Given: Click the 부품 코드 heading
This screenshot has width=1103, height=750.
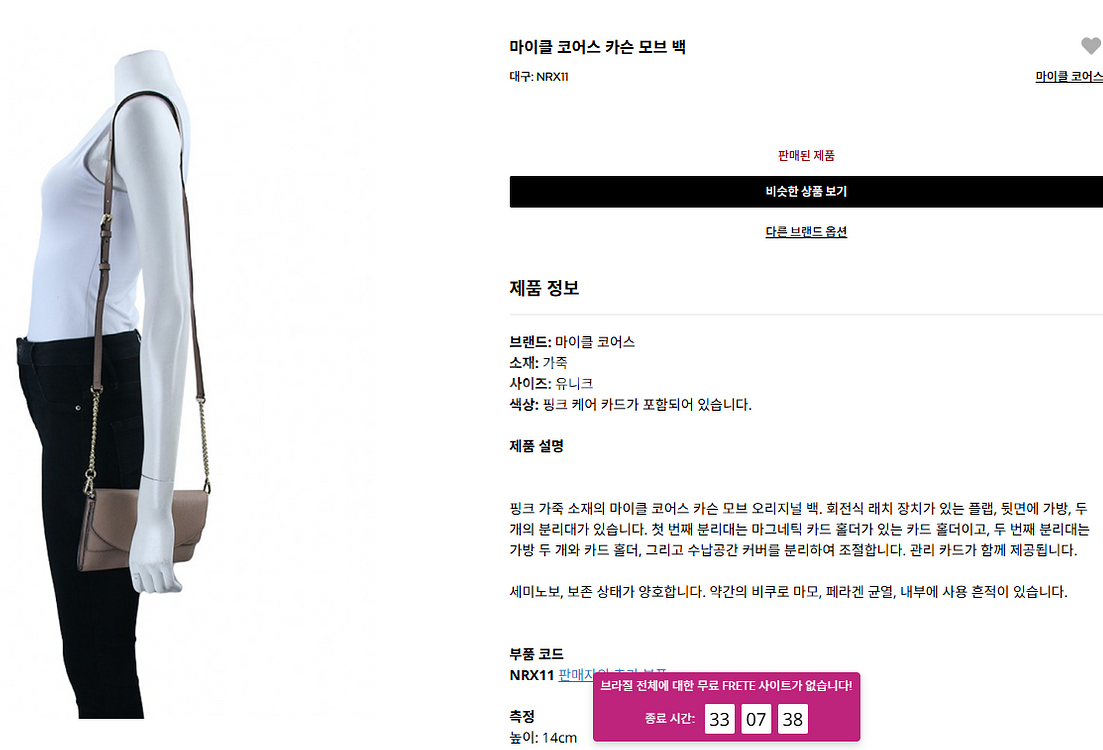Looking at the screenshot, I should coord(537,654).
